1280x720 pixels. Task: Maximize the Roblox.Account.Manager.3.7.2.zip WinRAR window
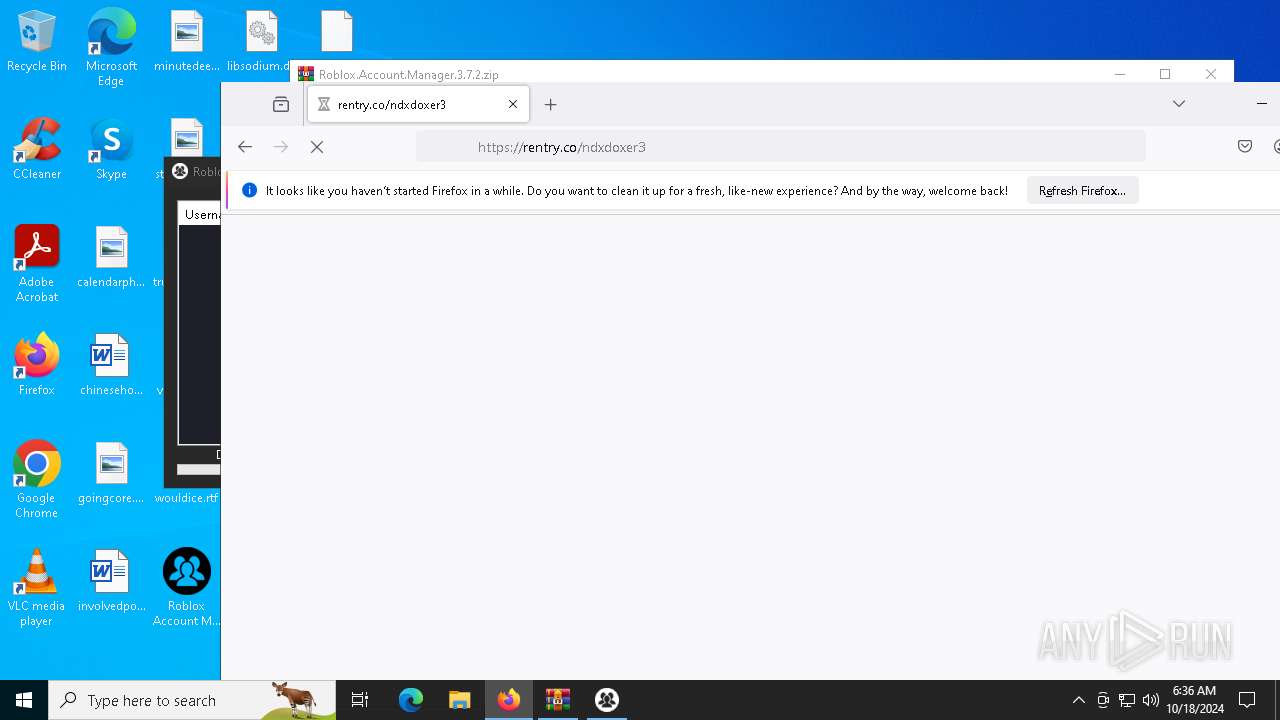[1165, 74]
